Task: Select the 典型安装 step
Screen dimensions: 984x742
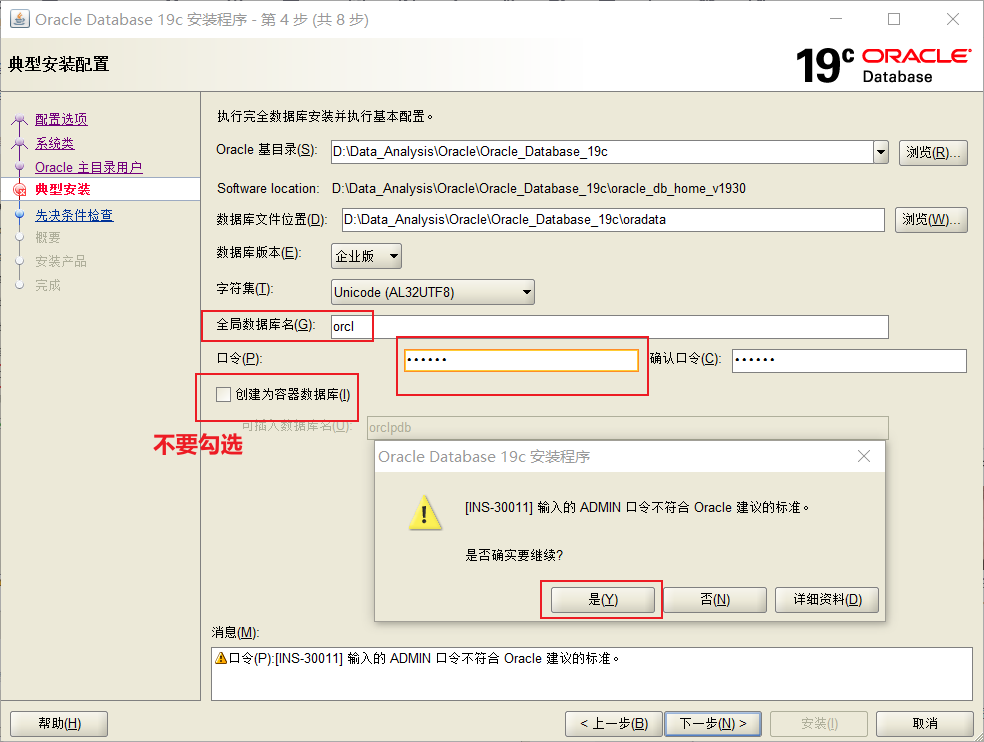Action: tap(63, 189)
